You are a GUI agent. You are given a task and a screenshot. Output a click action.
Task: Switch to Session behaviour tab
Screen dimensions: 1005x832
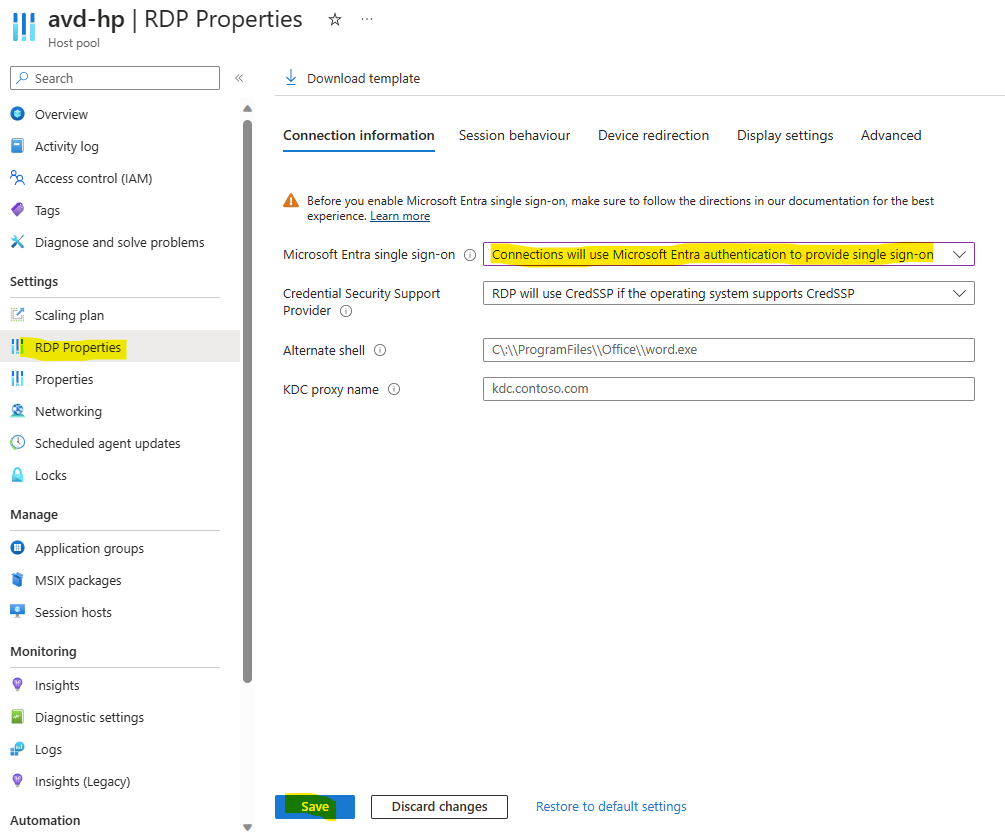tap(514, 135)
